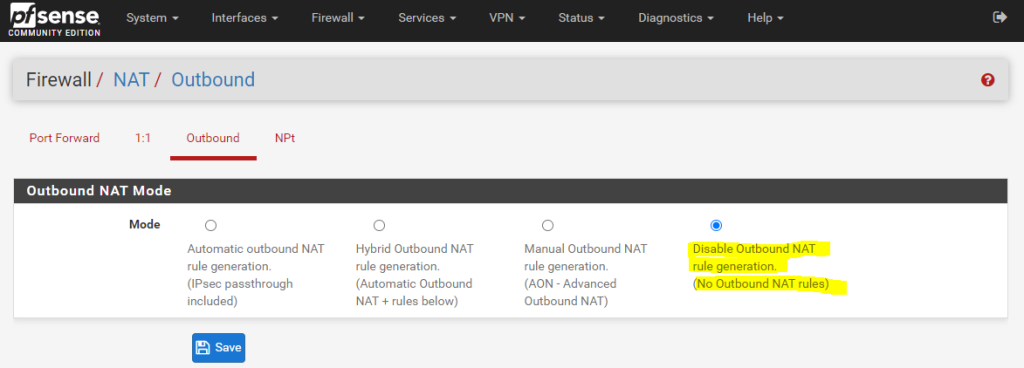Click the pfSense Community Edition logo

pos(55,20)
